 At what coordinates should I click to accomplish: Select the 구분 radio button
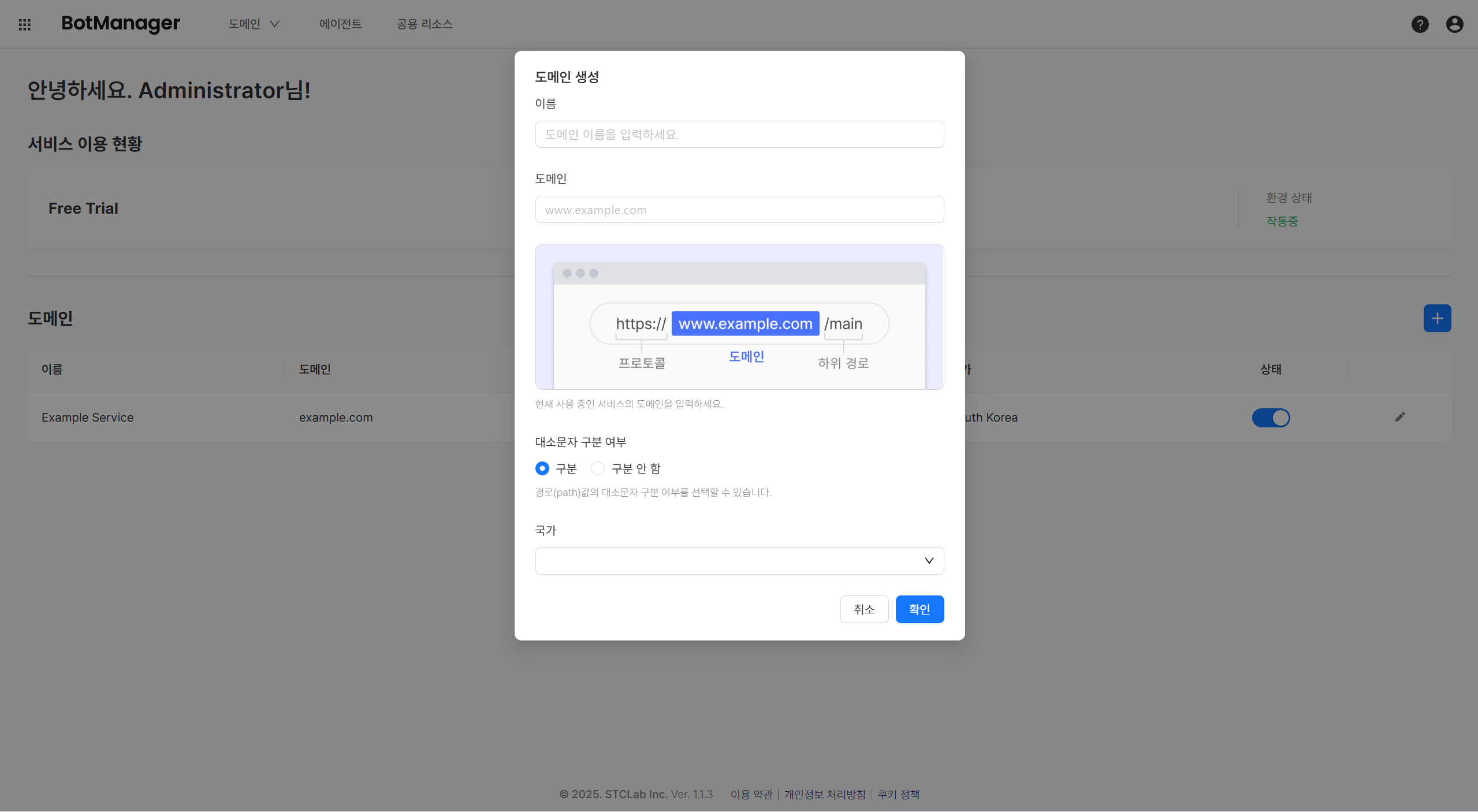coord(542,468)
